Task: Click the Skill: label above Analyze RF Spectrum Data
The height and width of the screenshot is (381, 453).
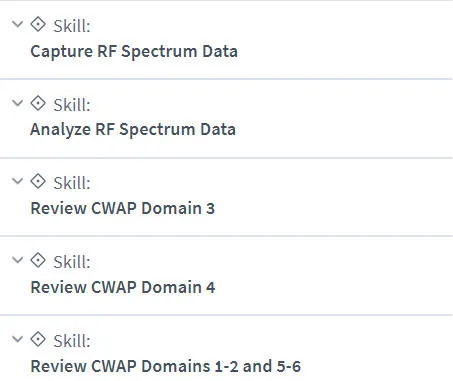Action: (72, 105)
